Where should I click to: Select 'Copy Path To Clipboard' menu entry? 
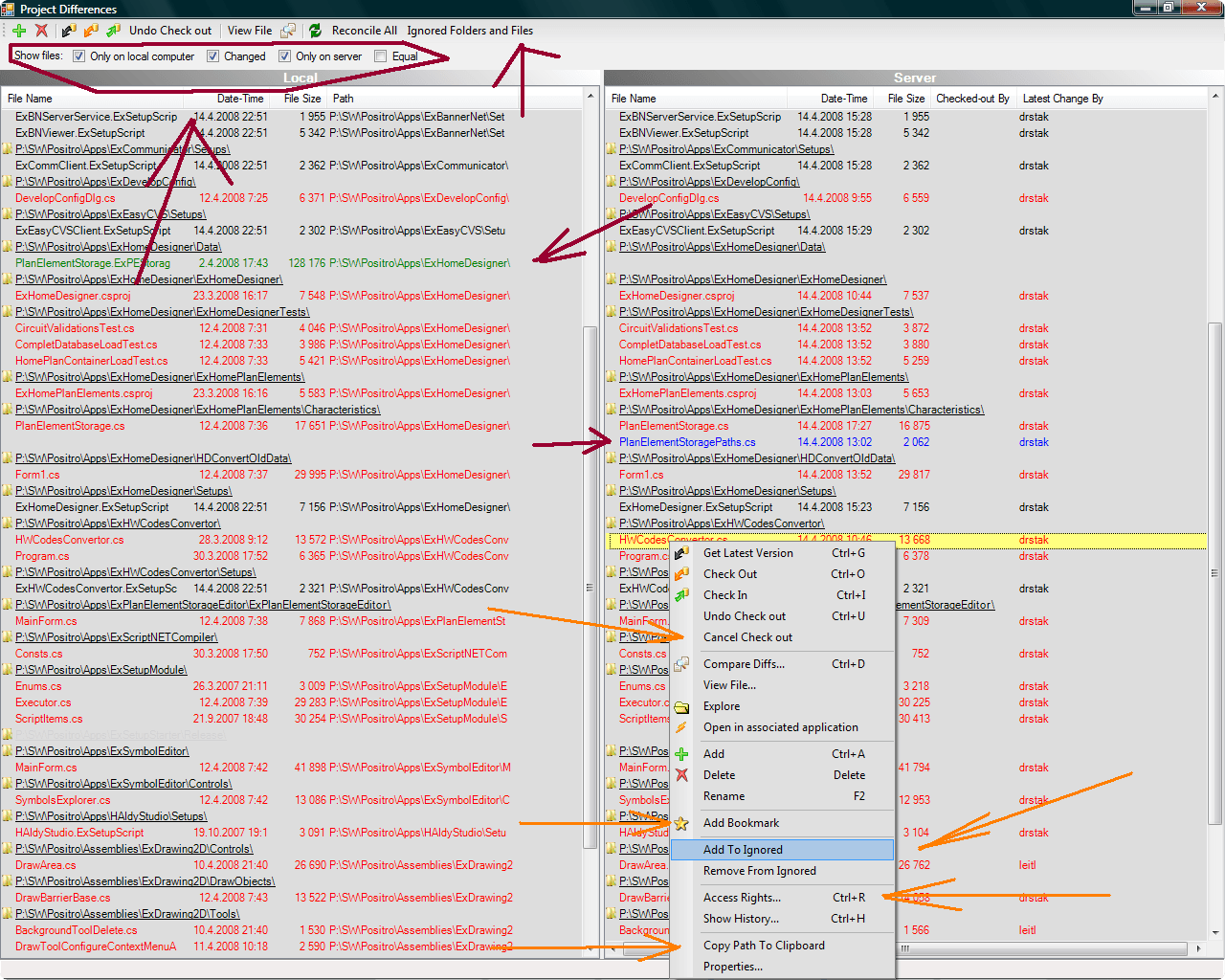(x=764, y=946)
